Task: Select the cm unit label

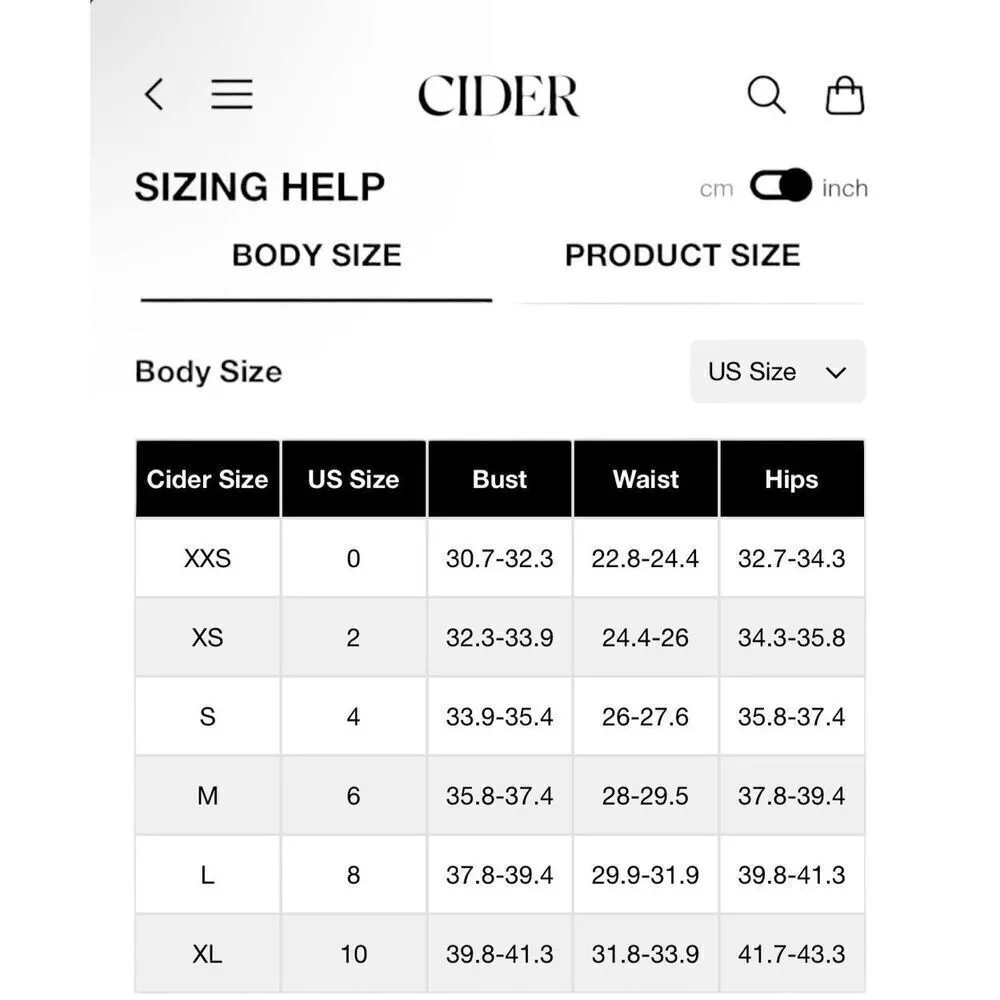Action: 716,189
